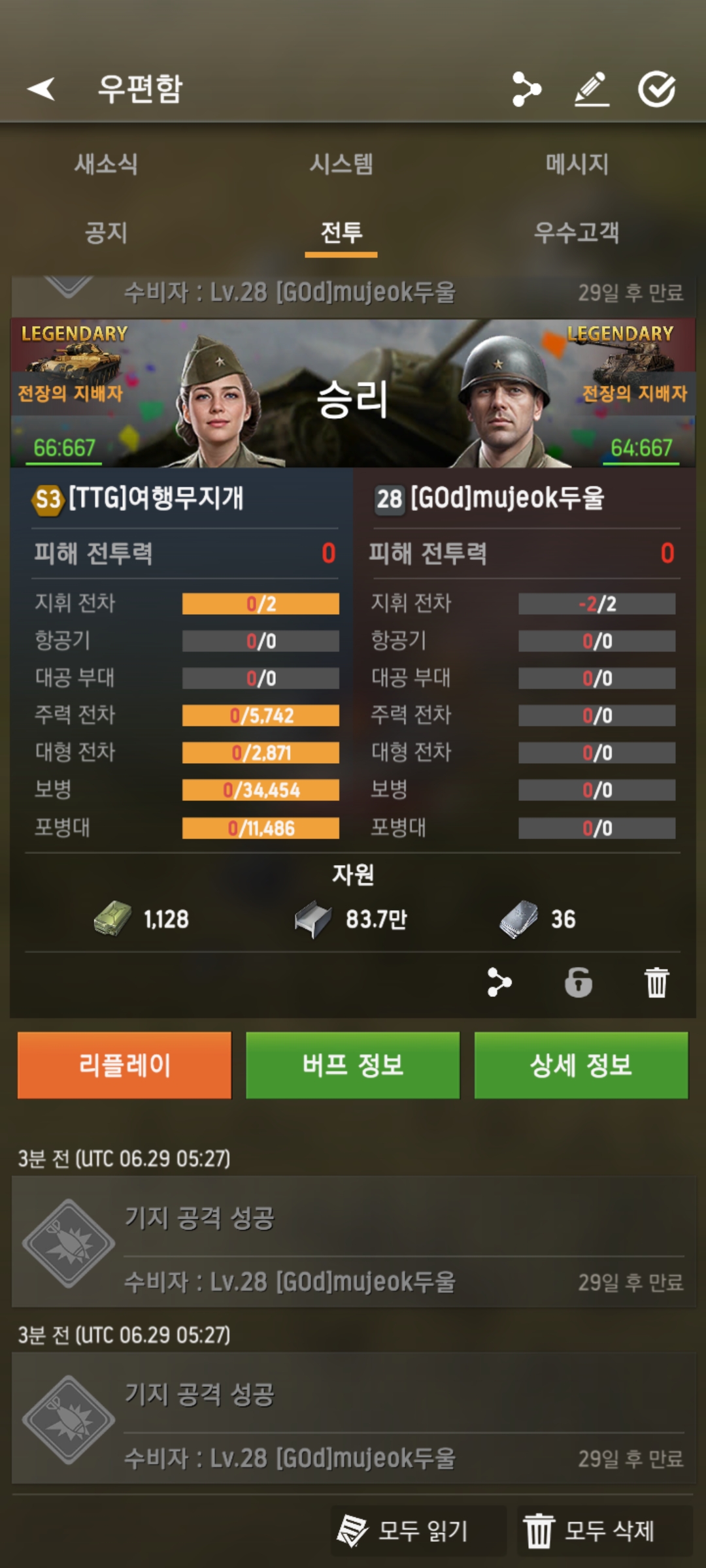Tap the header share icon
The width and height of the screenshot is (706, 1568).
click(x=526, y=89)
